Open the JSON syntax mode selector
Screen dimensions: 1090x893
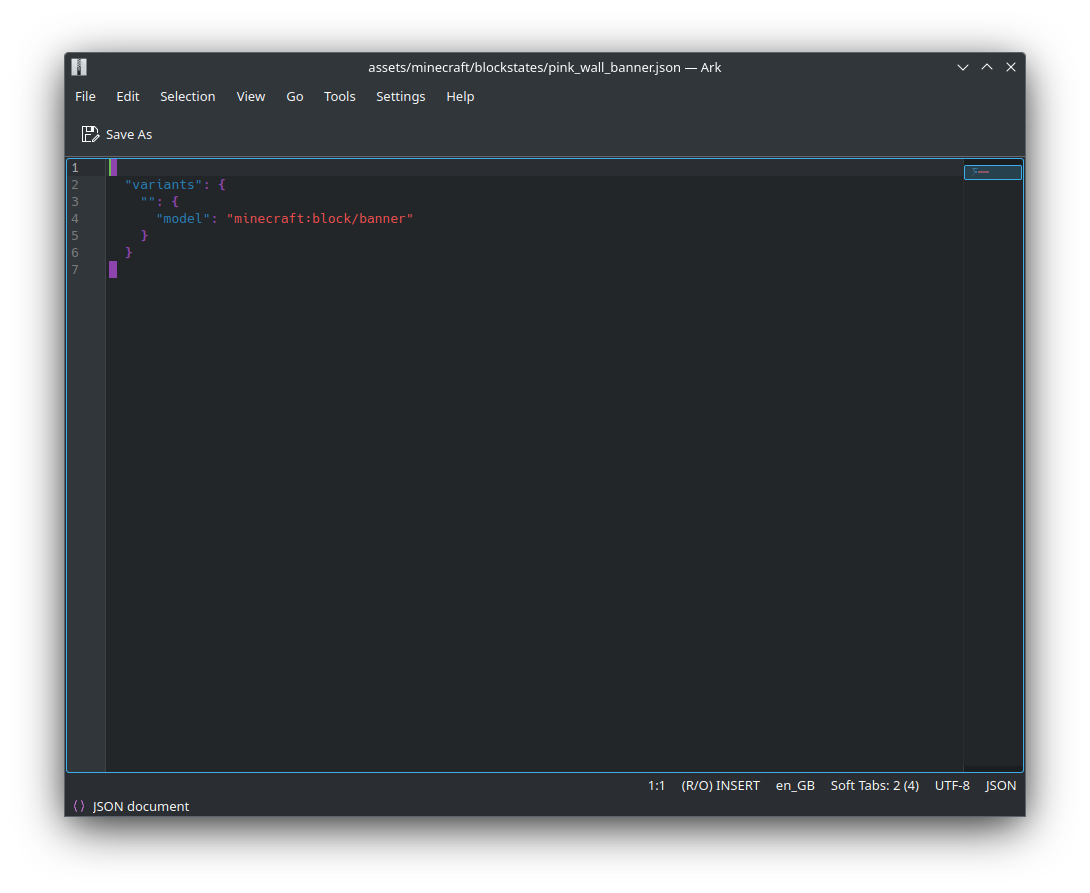click(x=1000, y=785)
